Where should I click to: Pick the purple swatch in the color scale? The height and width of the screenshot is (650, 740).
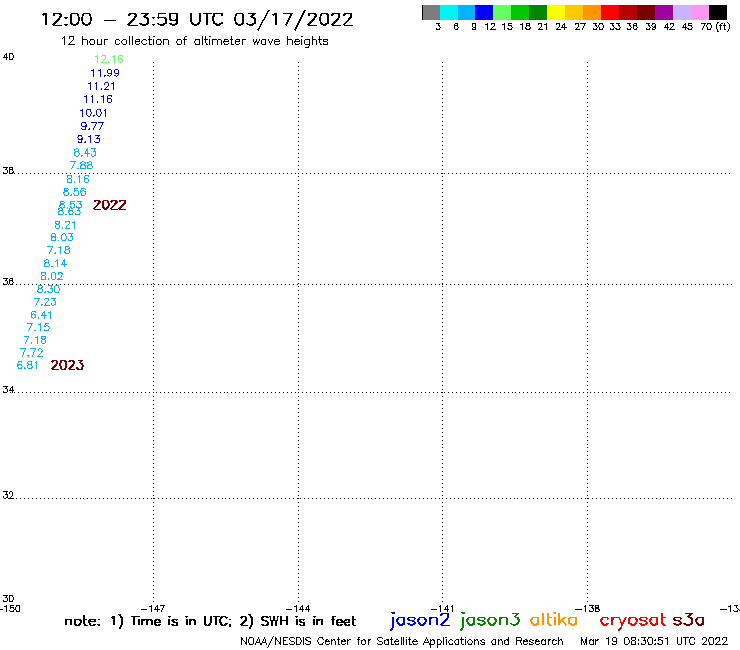click(x=664, y=12)
